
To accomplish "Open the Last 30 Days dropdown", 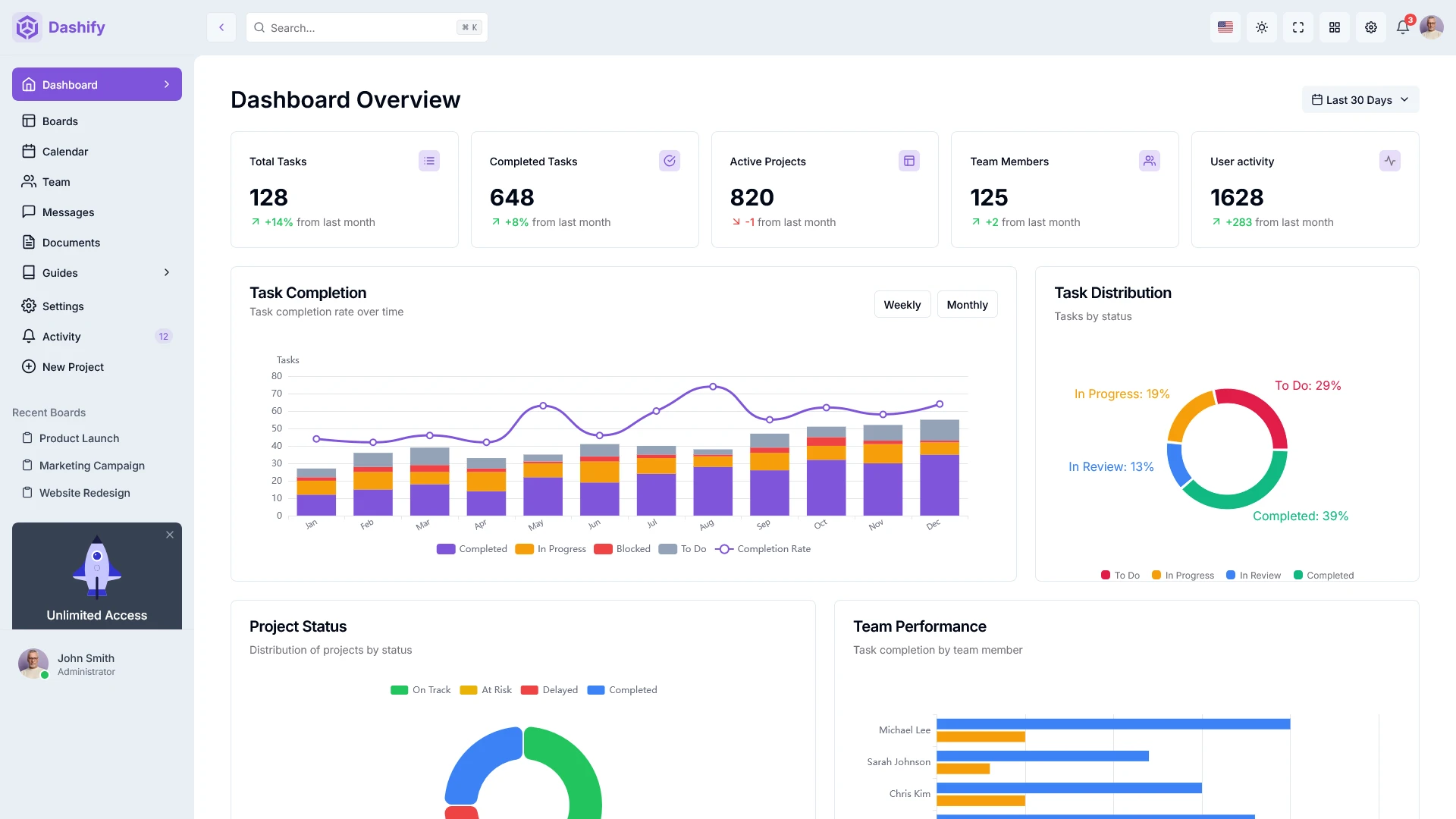I will click(1360, 99).
